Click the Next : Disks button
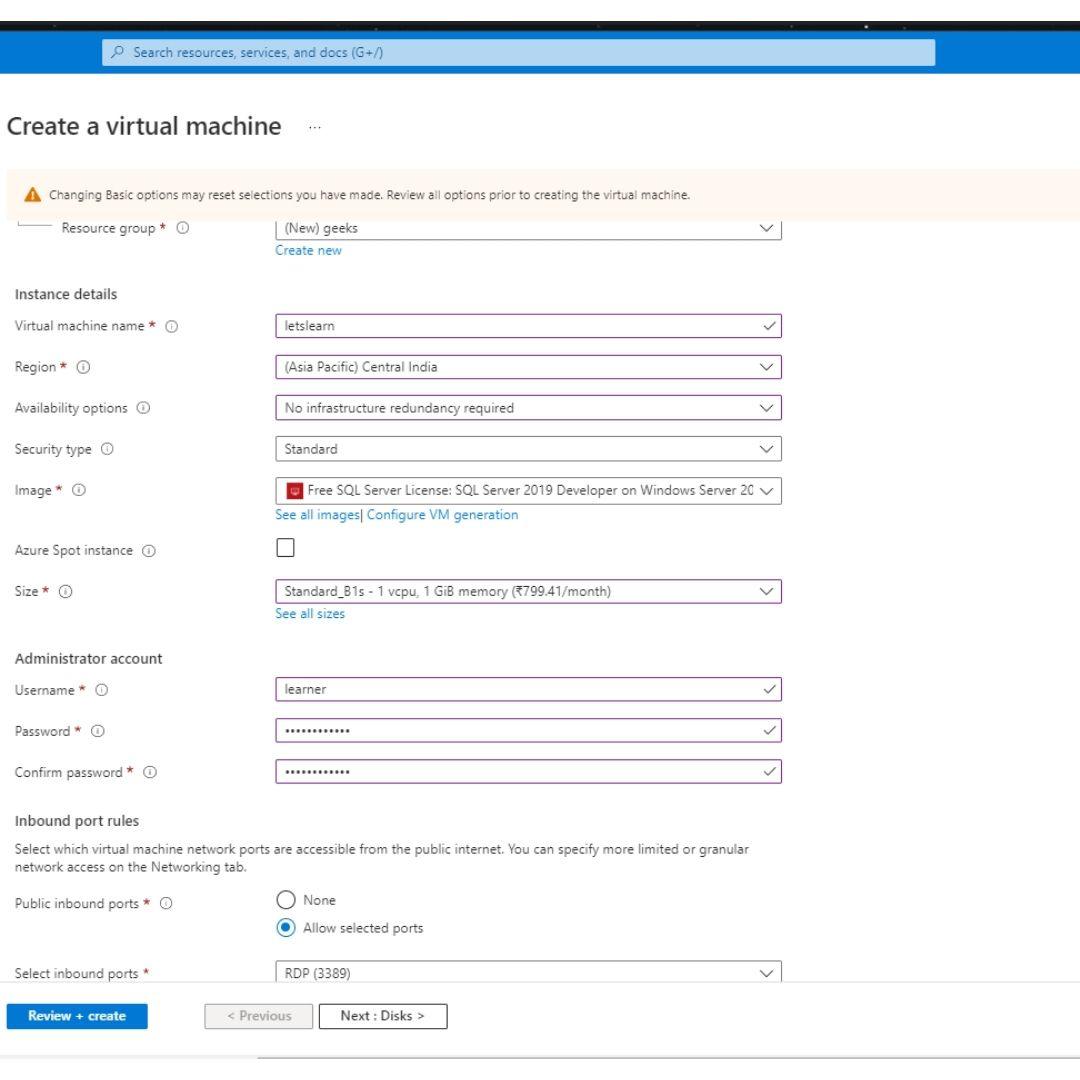Screen dimensions: 1080x1080 [x=383, y=1016]
